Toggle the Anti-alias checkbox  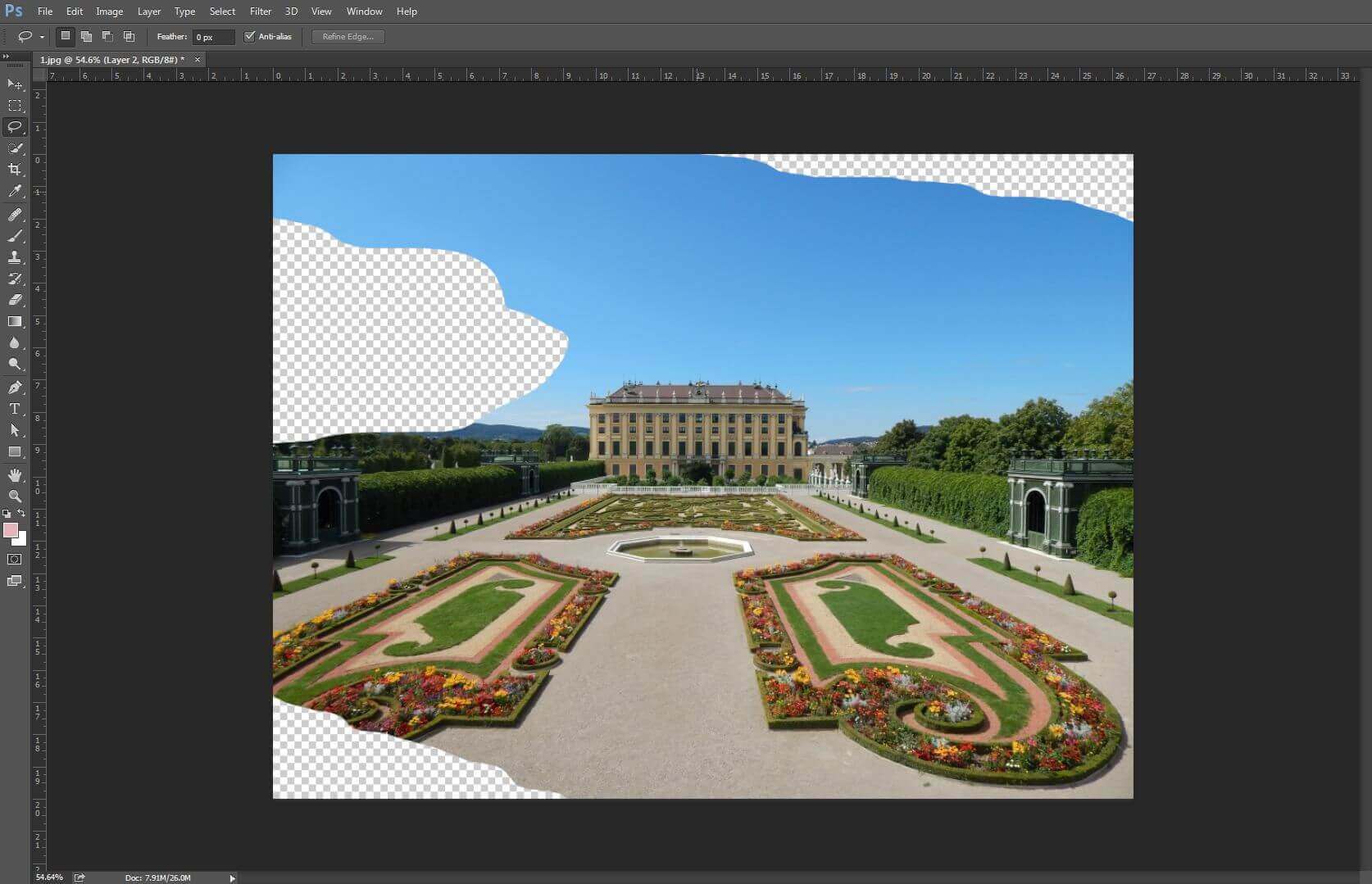click(250, 37)
